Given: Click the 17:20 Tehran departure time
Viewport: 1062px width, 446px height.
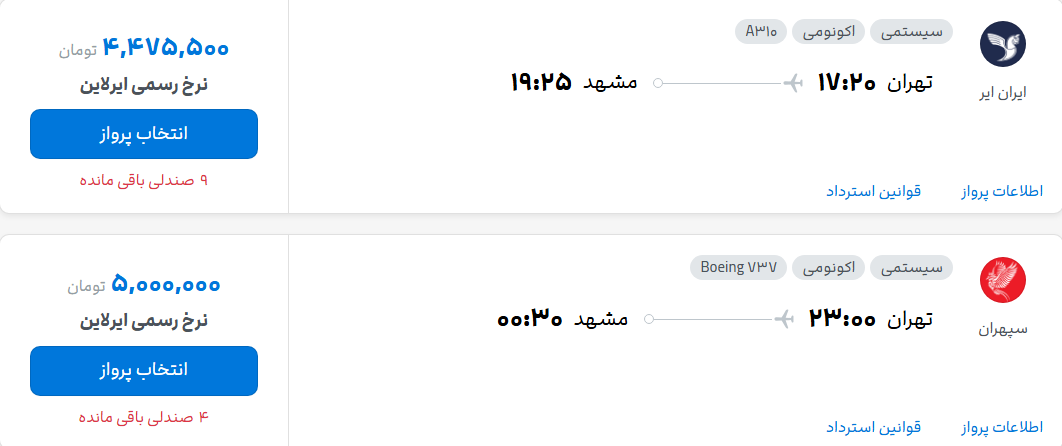Looking at the screenshot, I should coord(847,83).
